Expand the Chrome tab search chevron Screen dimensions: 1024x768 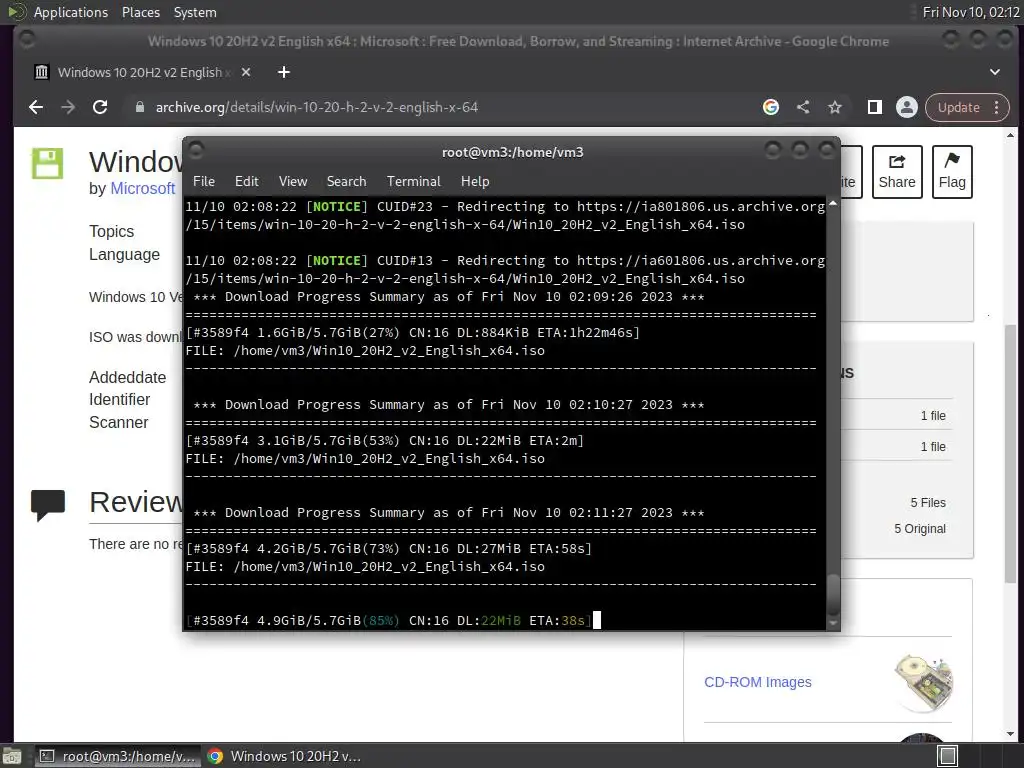995,72
